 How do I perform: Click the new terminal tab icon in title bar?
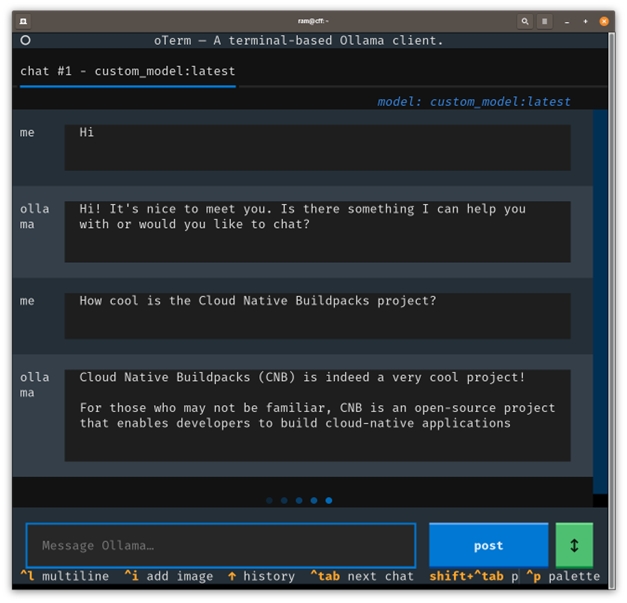23,21
